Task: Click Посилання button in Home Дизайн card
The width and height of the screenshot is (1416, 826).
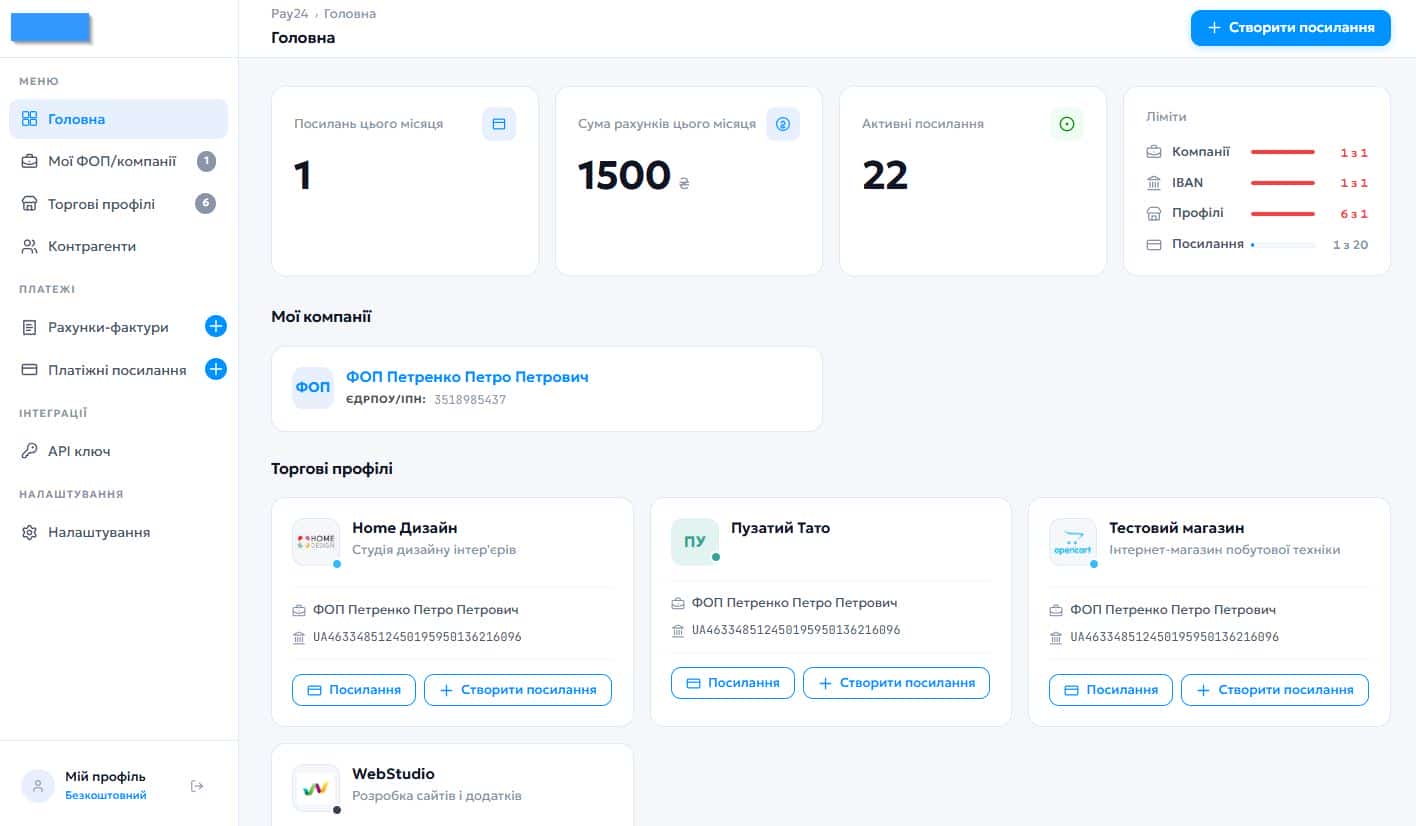Action: pyautogui.click(x=354, y=690)
